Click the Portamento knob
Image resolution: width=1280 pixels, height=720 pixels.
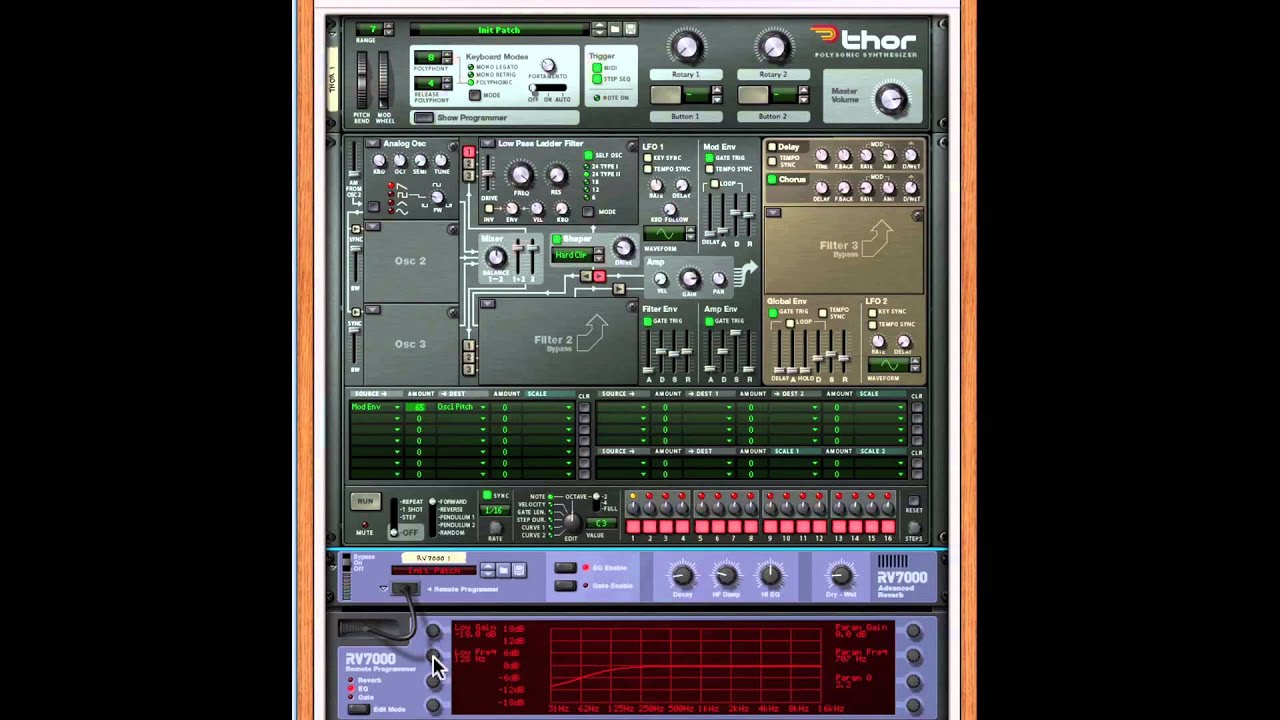pyautogui.click(x=547, y=66)
